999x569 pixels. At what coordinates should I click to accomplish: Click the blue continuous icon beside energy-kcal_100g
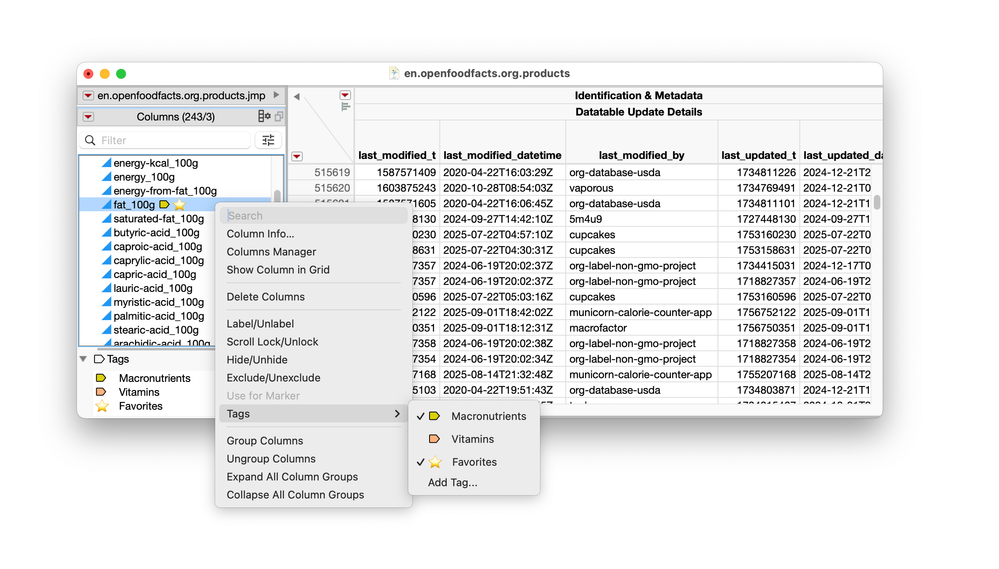pyautogui.click(x=106, y=163)
